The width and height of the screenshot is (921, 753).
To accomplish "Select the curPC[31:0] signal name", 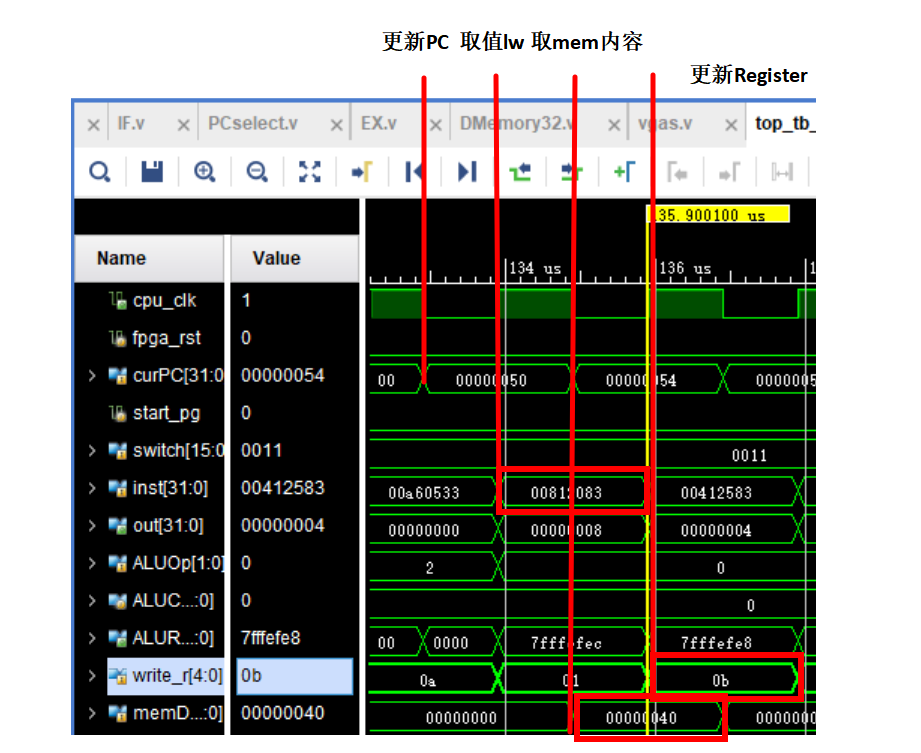I will pos(179,376).
